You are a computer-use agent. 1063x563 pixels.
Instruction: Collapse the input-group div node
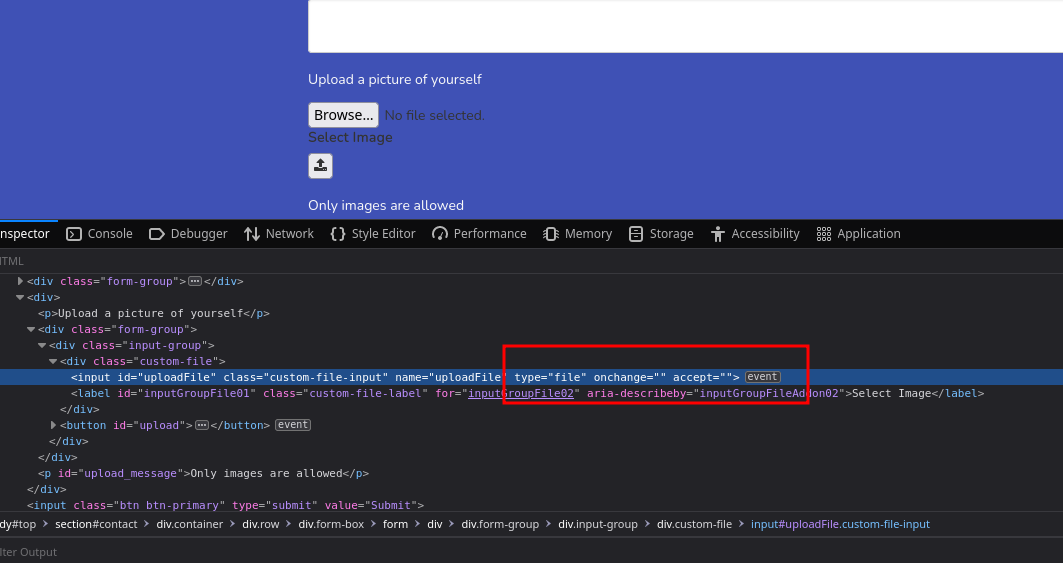pos(42,345)
